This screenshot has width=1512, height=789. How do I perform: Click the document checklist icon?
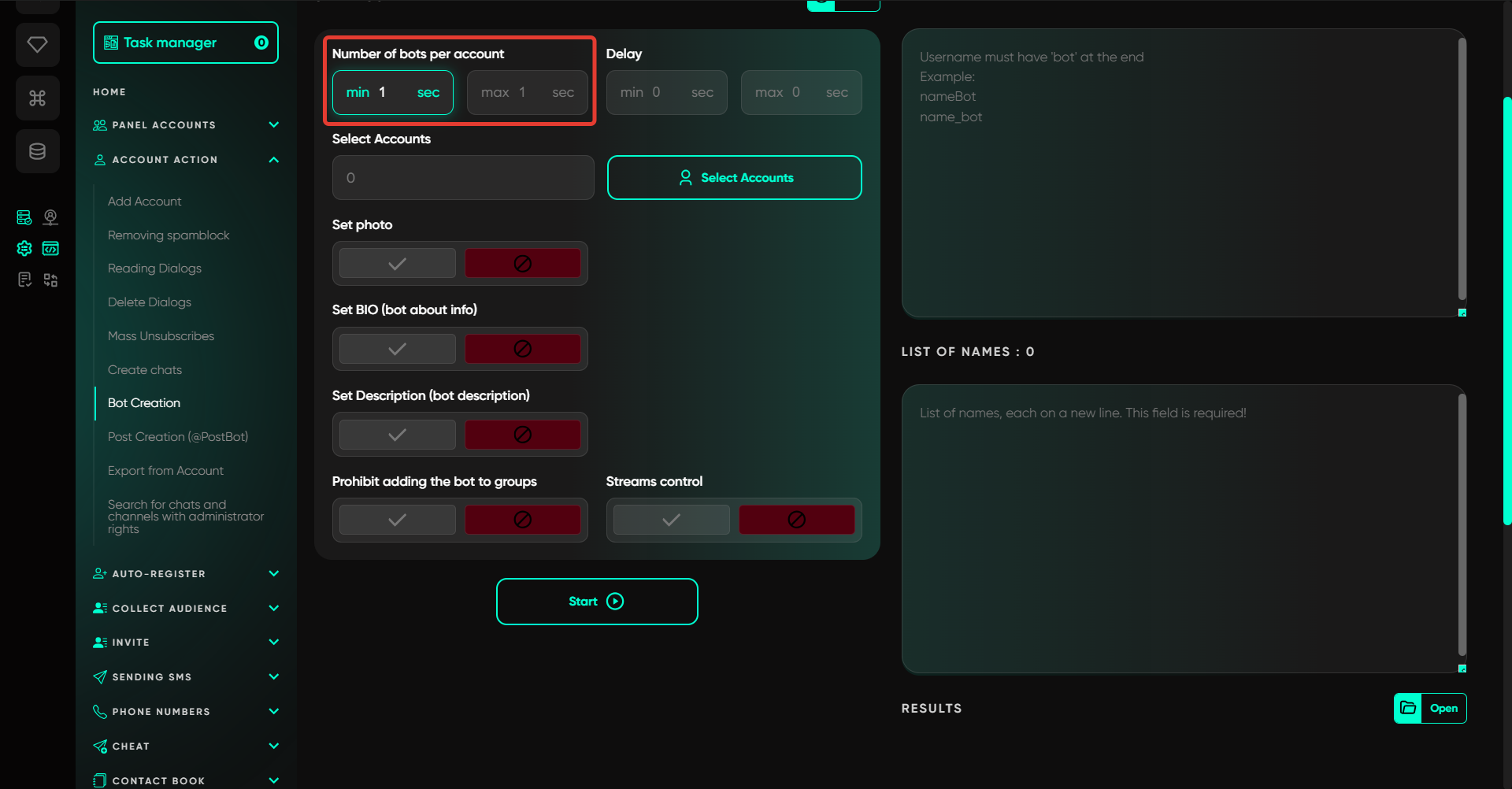click(24, 280)
